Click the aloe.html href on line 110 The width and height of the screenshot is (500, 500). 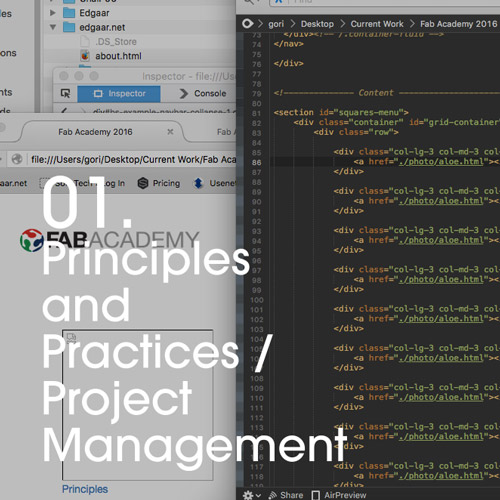pos(441,397)
